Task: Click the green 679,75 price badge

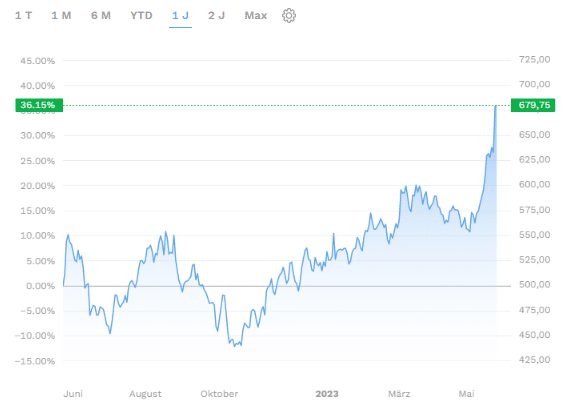Action: click(533, 105)
